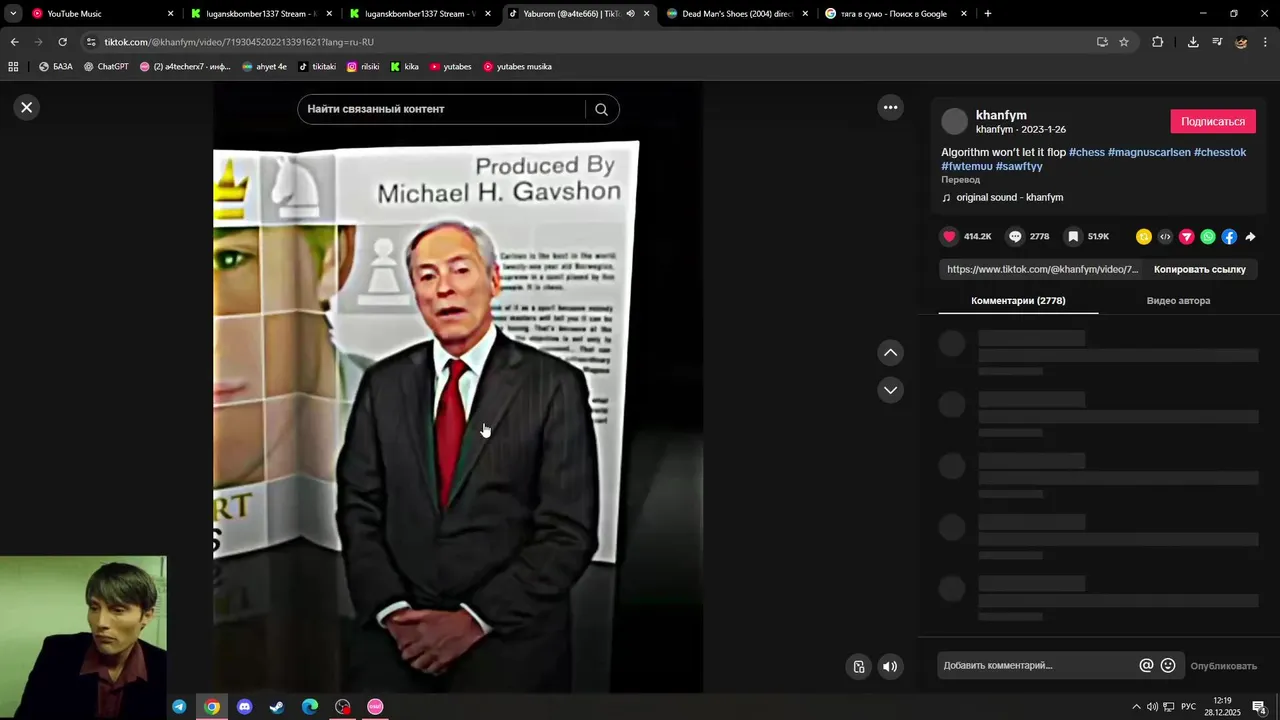
Task: Bookmark this page with star icon
Action: point(1124,42)
